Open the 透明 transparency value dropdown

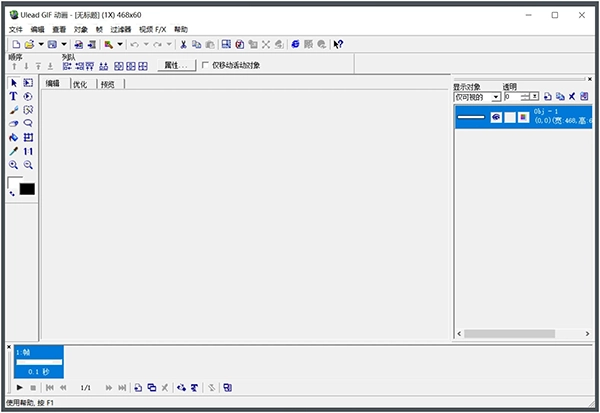coord(536,97)
